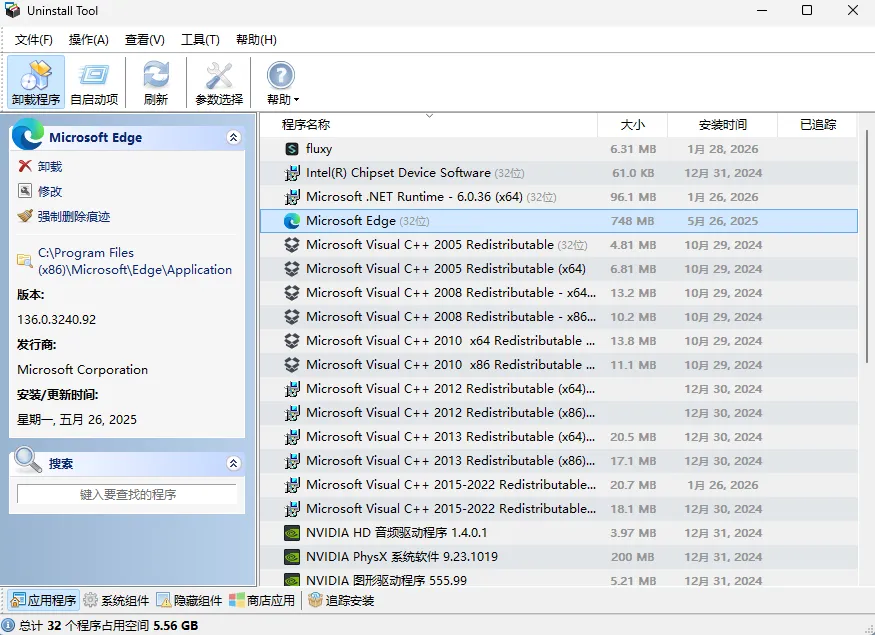
Task: Open the 帮助(H) menu
Action: 256,40
